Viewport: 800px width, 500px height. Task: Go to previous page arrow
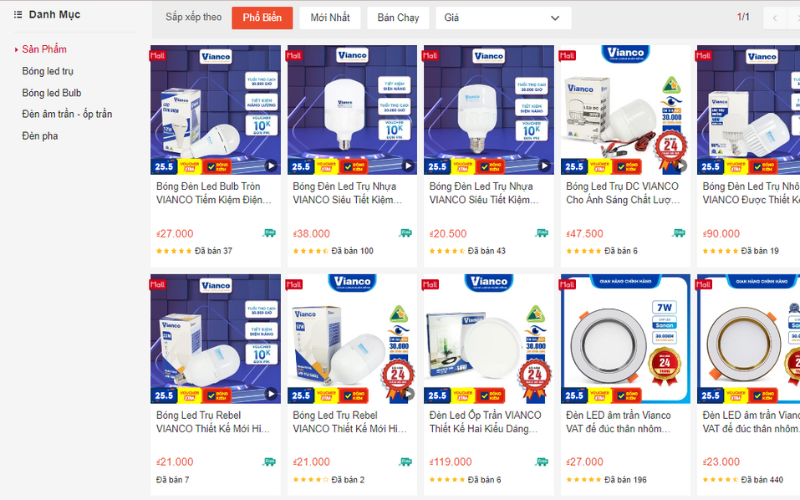(774, 18)
